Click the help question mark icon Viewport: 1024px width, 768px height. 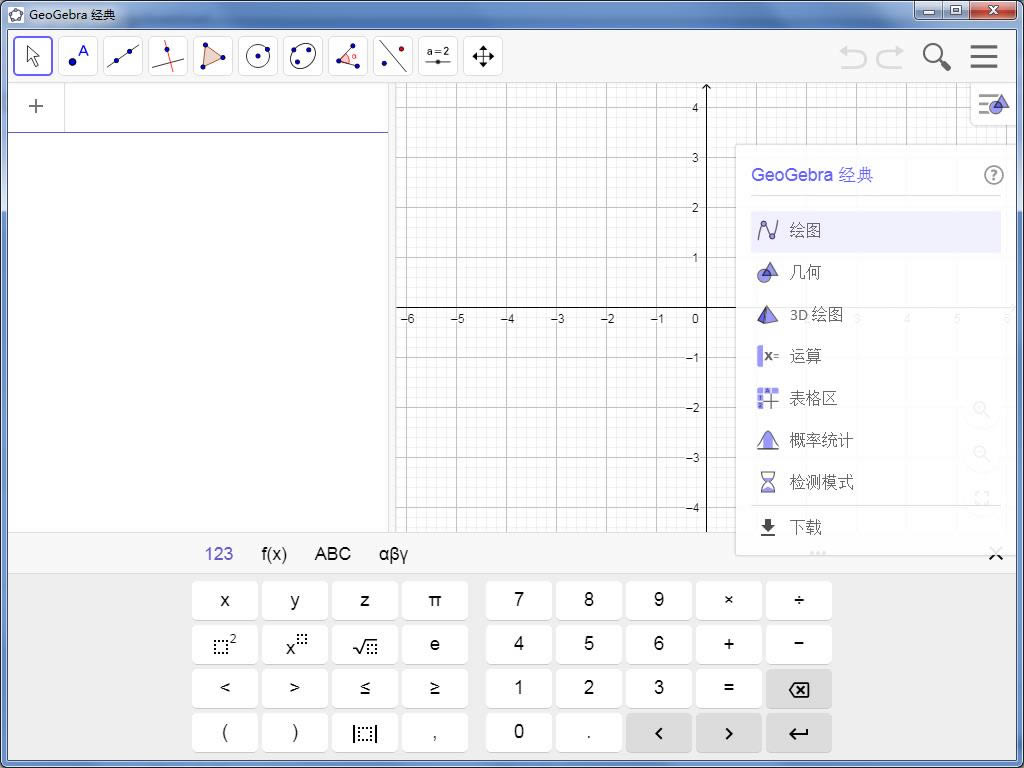coord(993,175)
